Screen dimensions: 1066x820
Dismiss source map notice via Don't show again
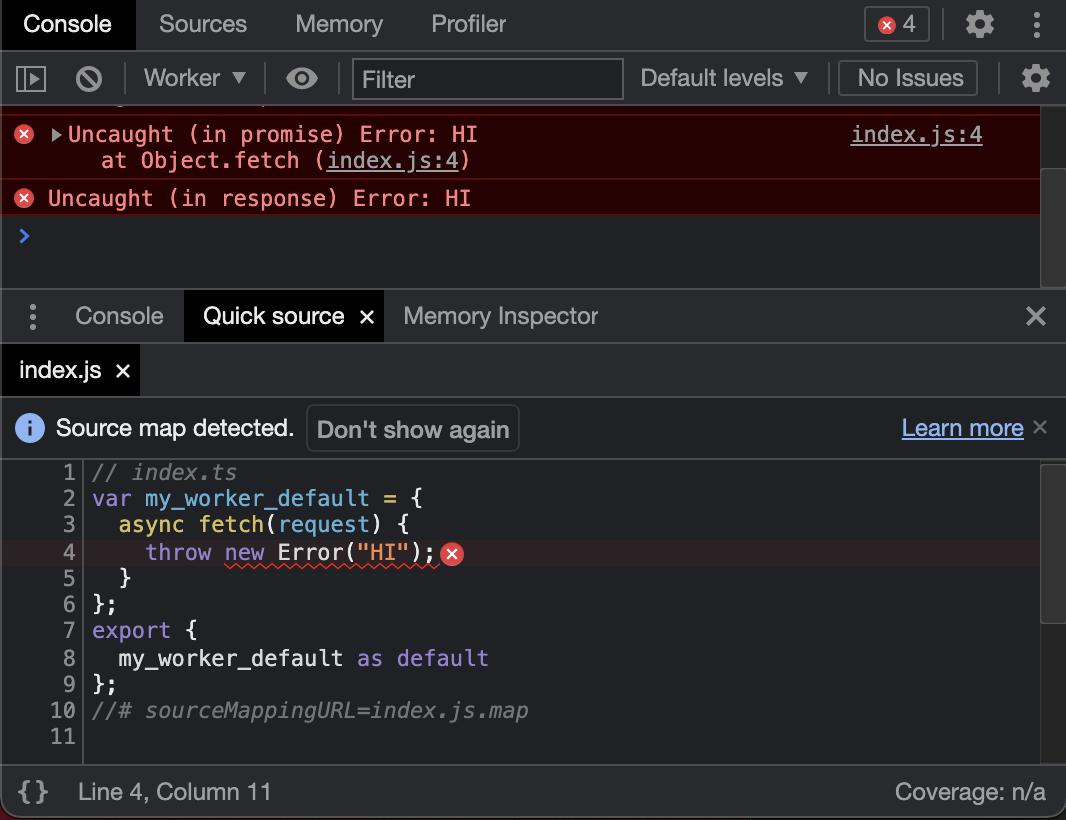click(x=413, y=428)
